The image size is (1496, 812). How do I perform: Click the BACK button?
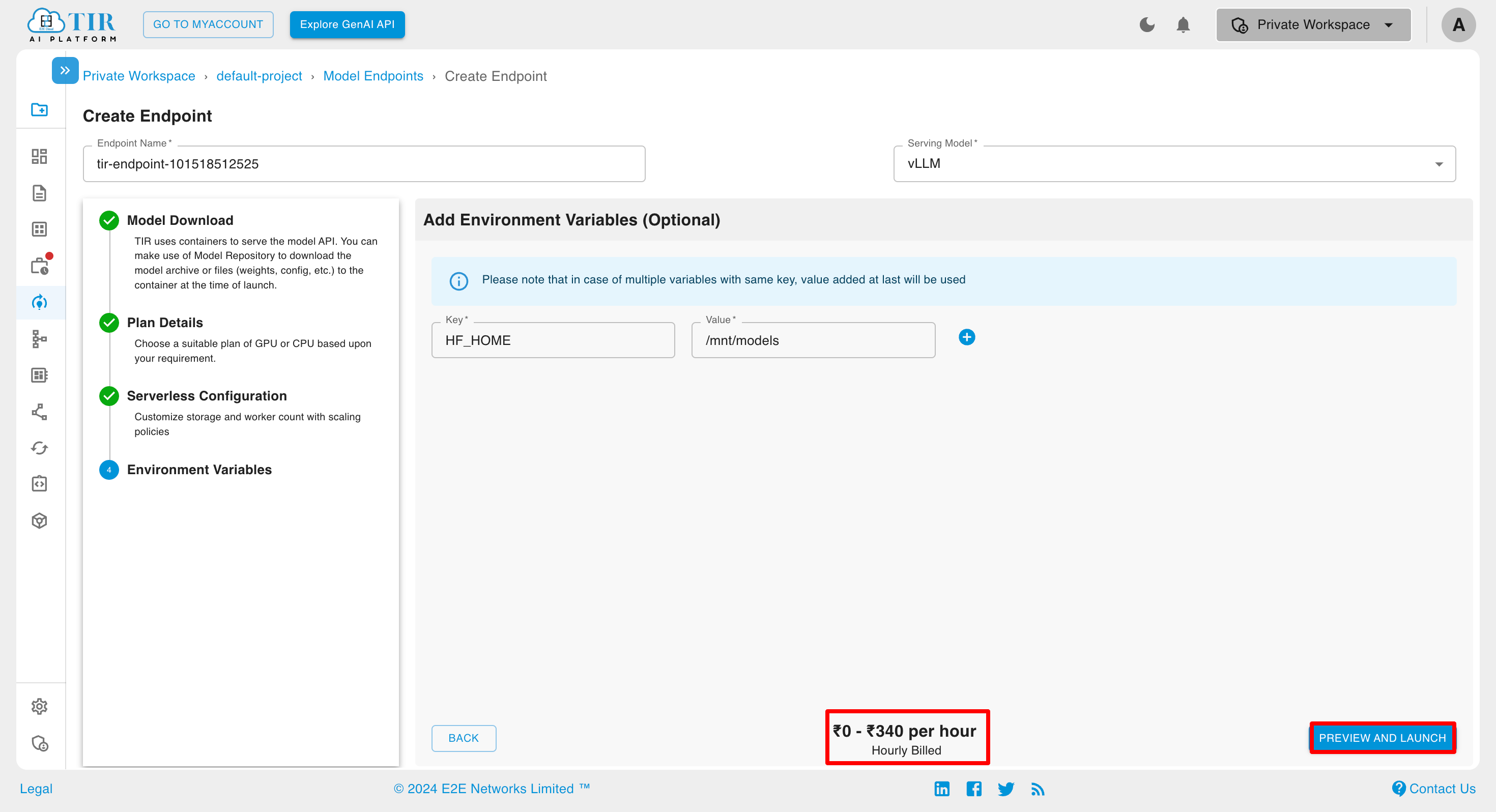click(x=462, y=737)
